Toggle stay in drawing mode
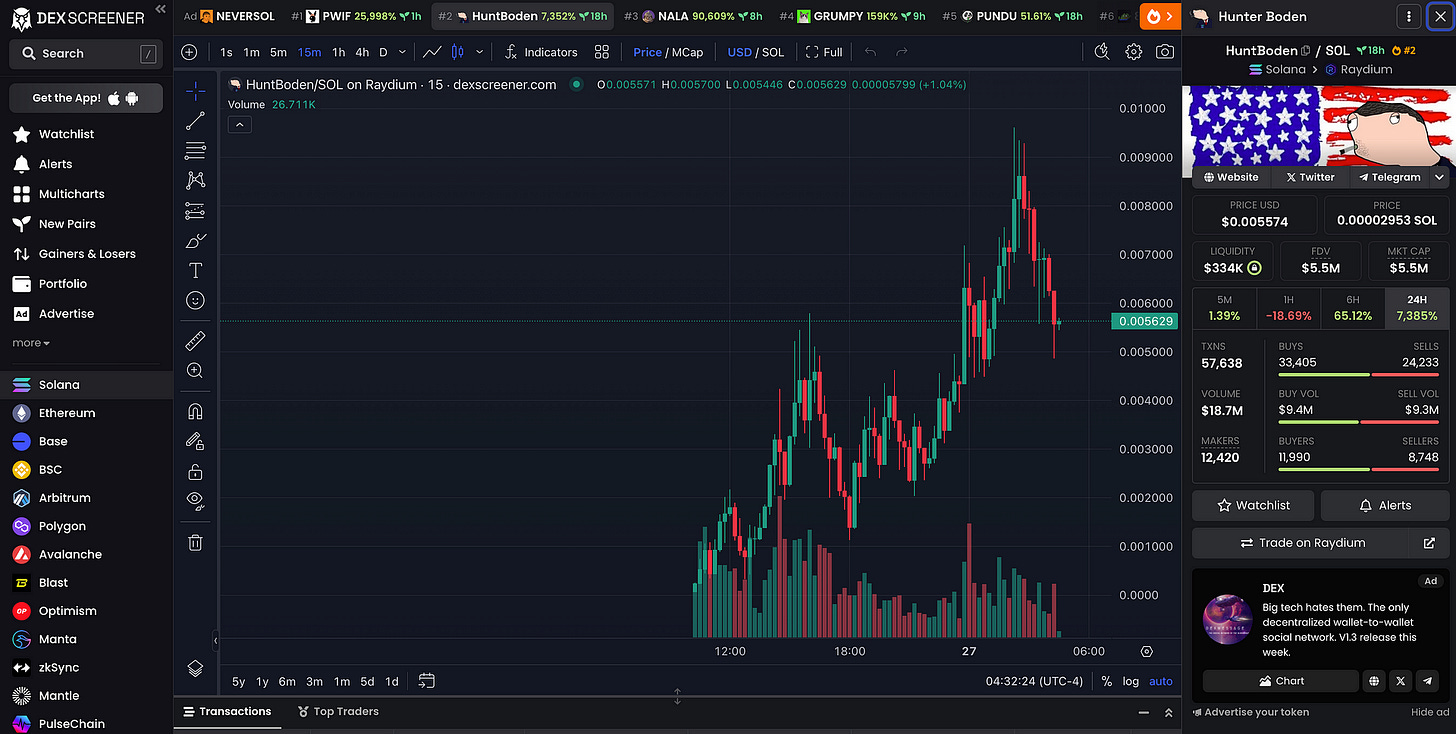 pos(195,441)
